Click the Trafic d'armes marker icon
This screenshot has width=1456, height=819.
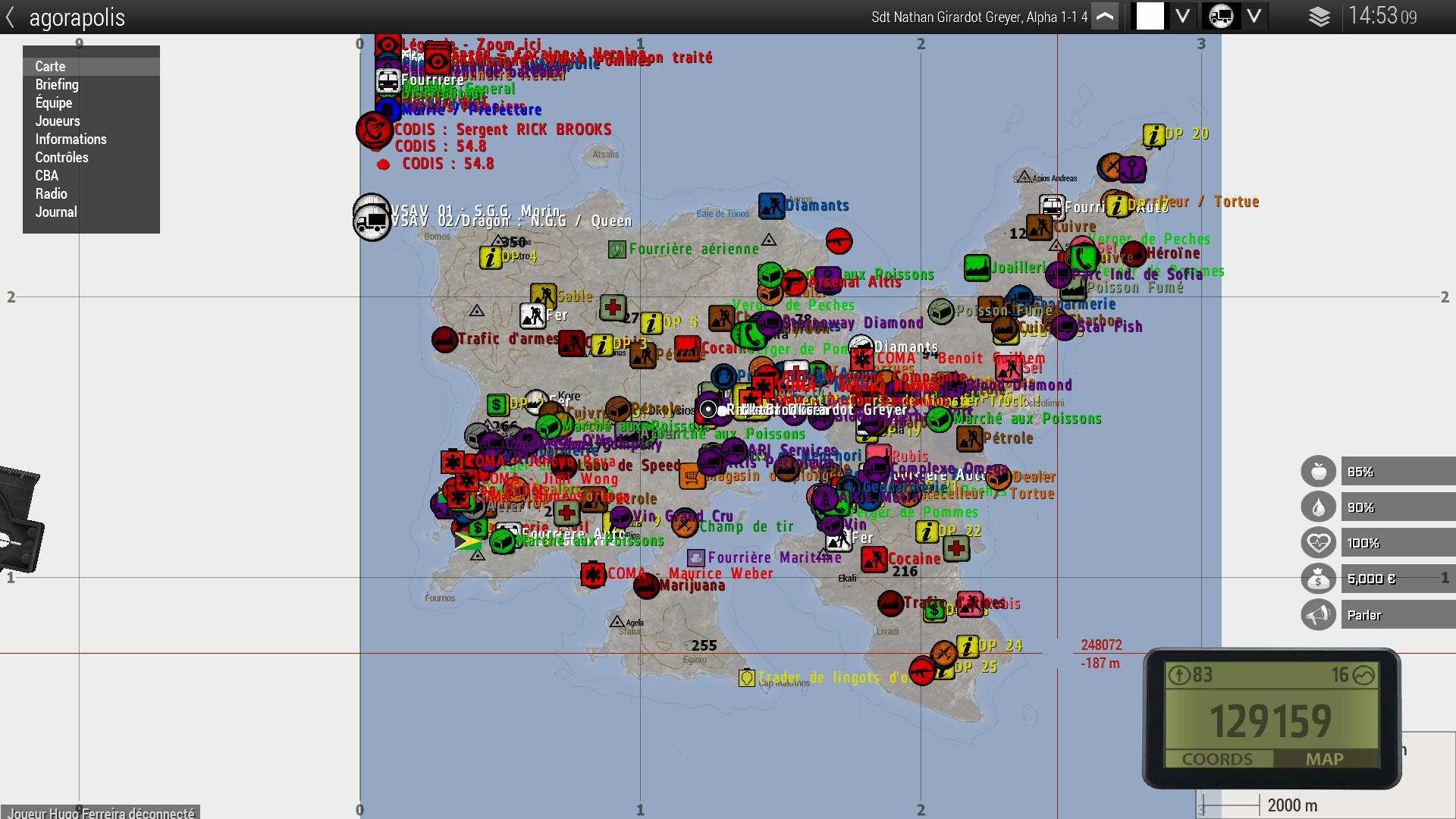pos(444,339)
